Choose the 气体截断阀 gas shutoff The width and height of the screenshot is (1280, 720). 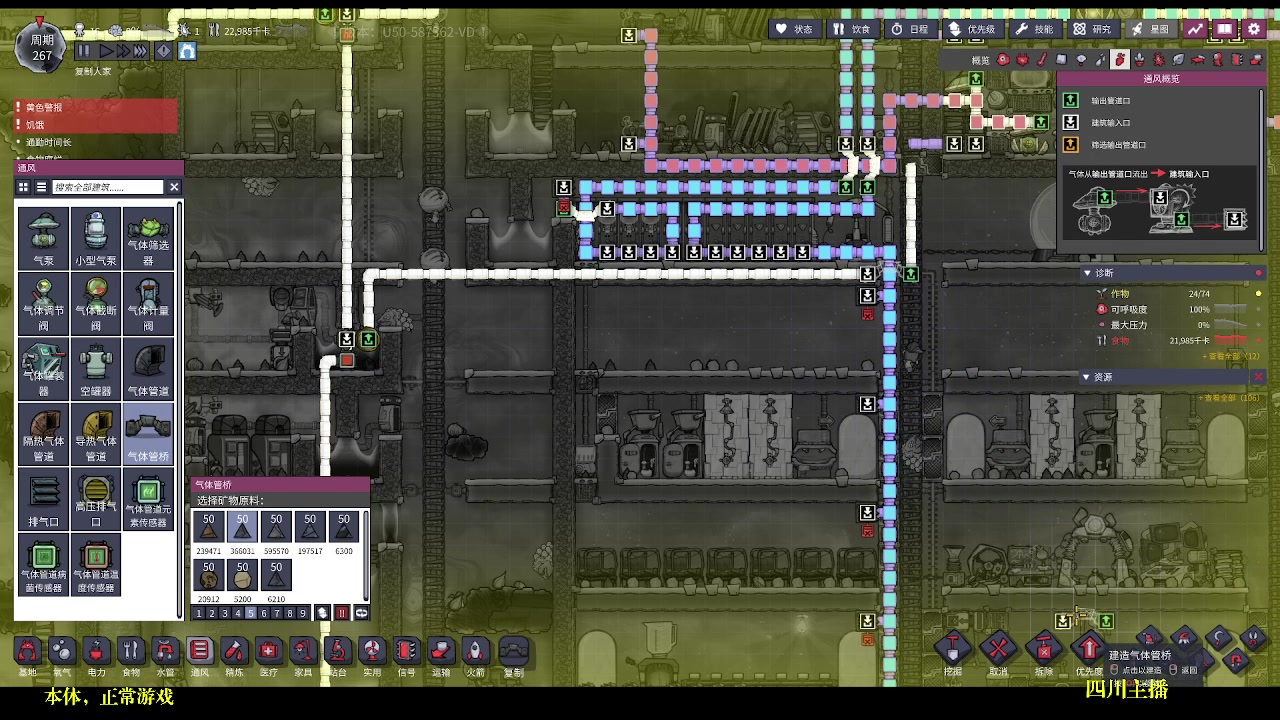click(x=96, y=304)
